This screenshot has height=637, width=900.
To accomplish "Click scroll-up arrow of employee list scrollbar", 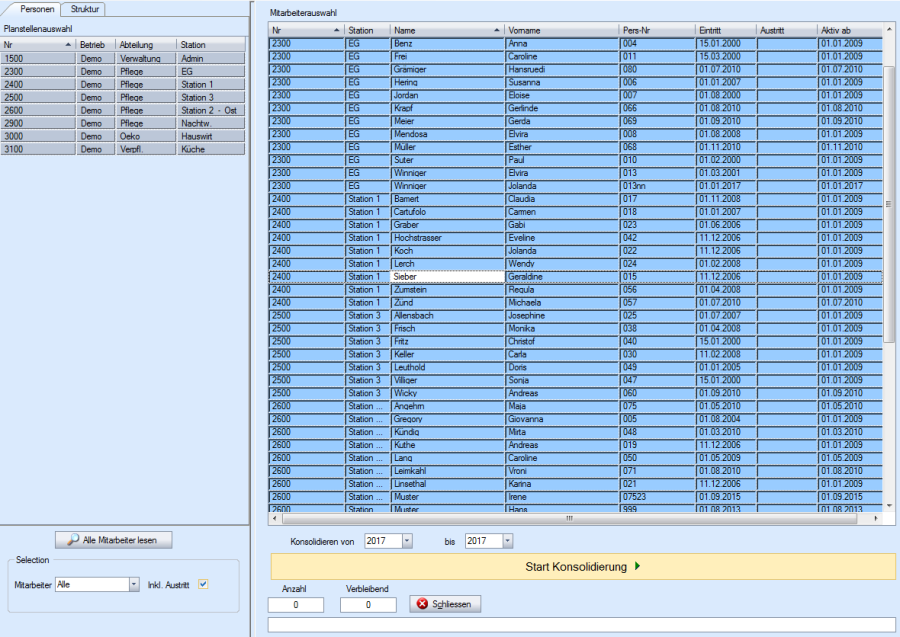I will tap(890, 30).
